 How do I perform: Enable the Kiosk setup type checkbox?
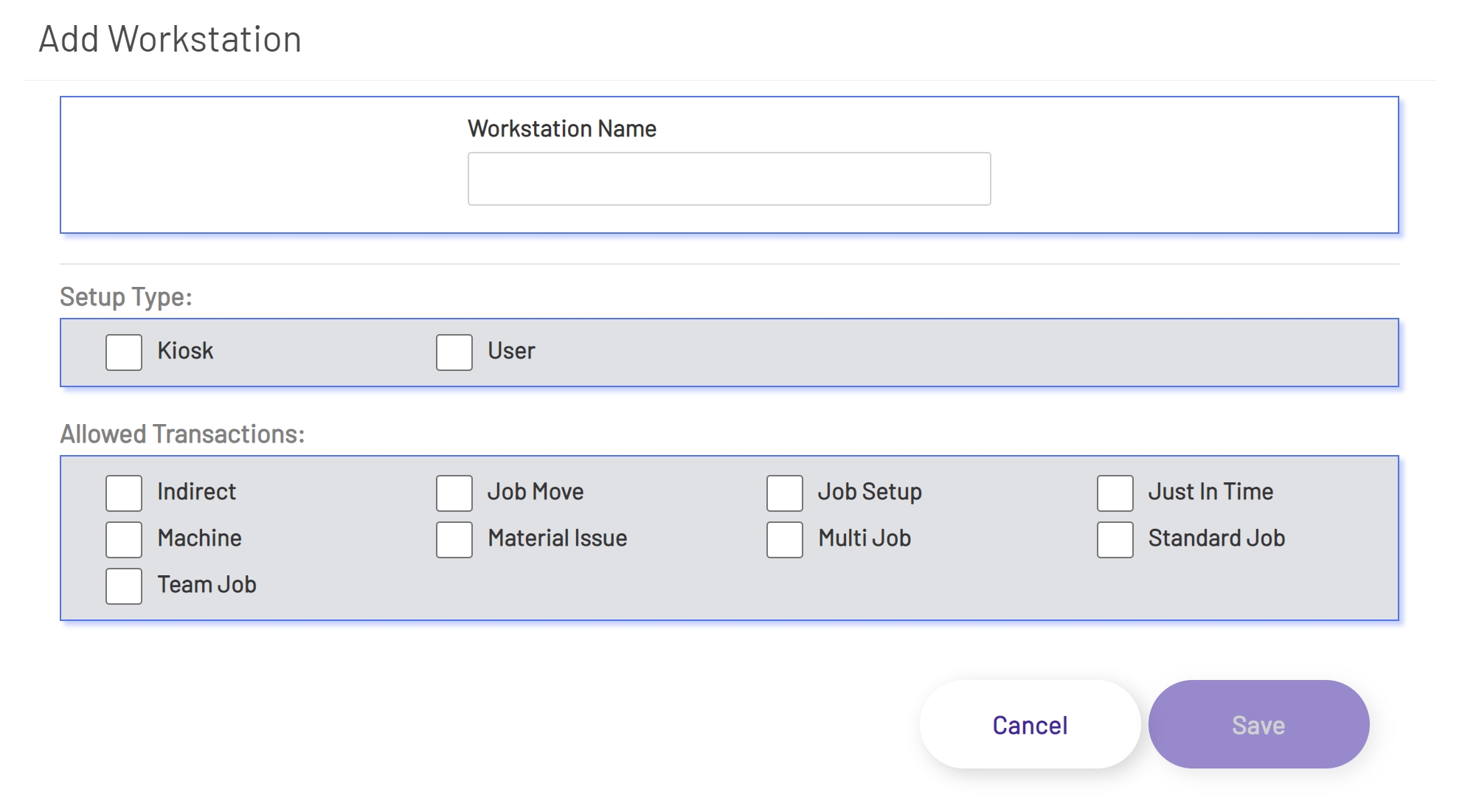122,353
